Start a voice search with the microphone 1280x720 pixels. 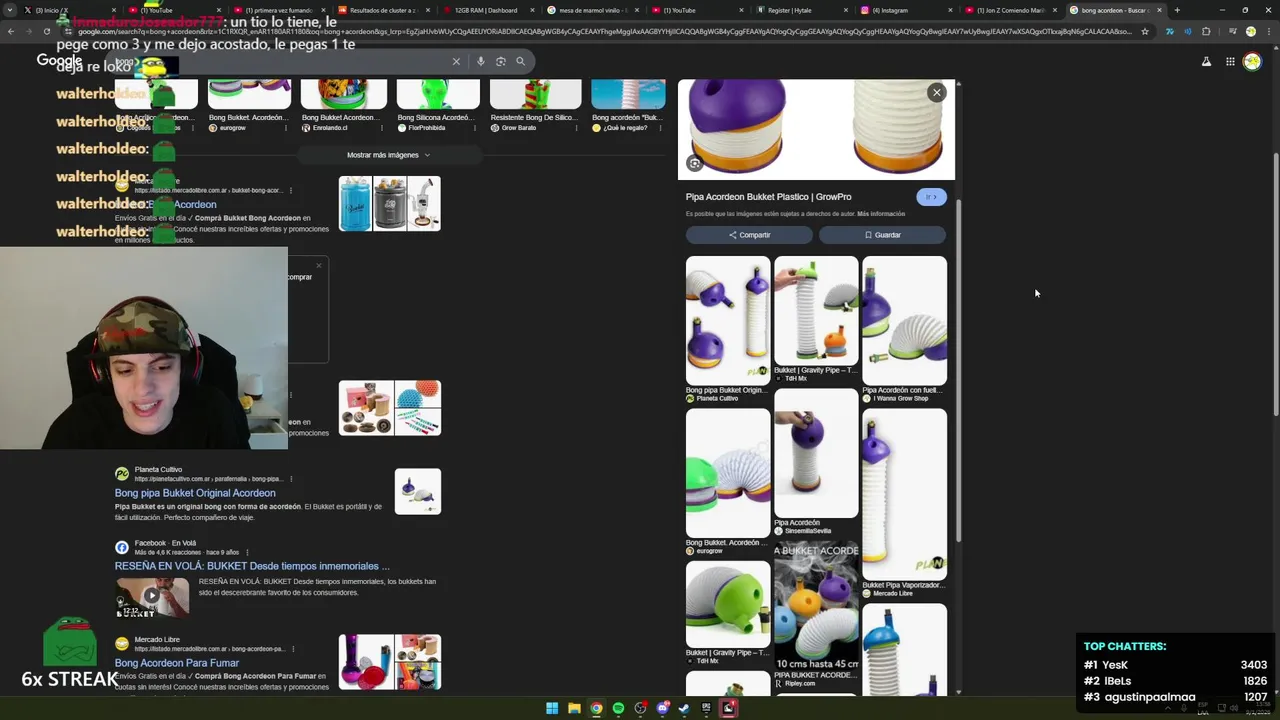pos(481,61)
